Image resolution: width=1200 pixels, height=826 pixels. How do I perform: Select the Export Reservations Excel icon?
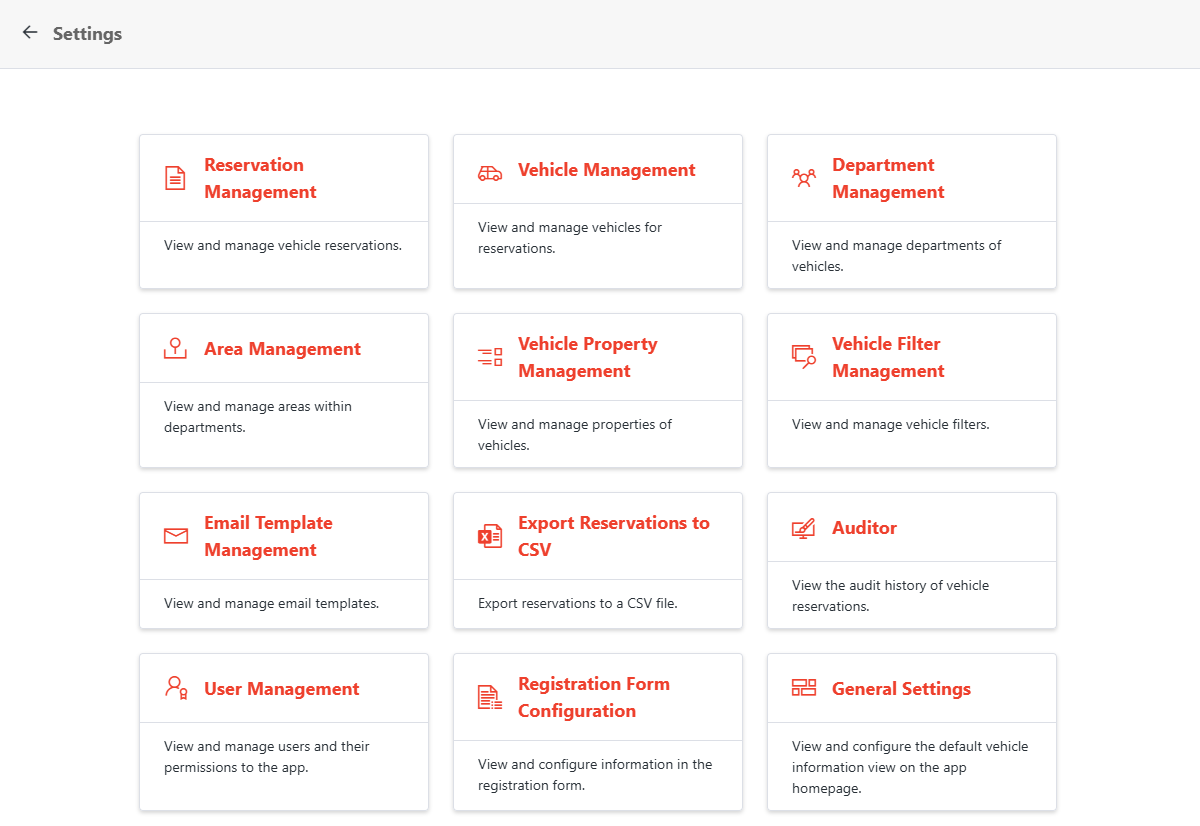point(489,535)
